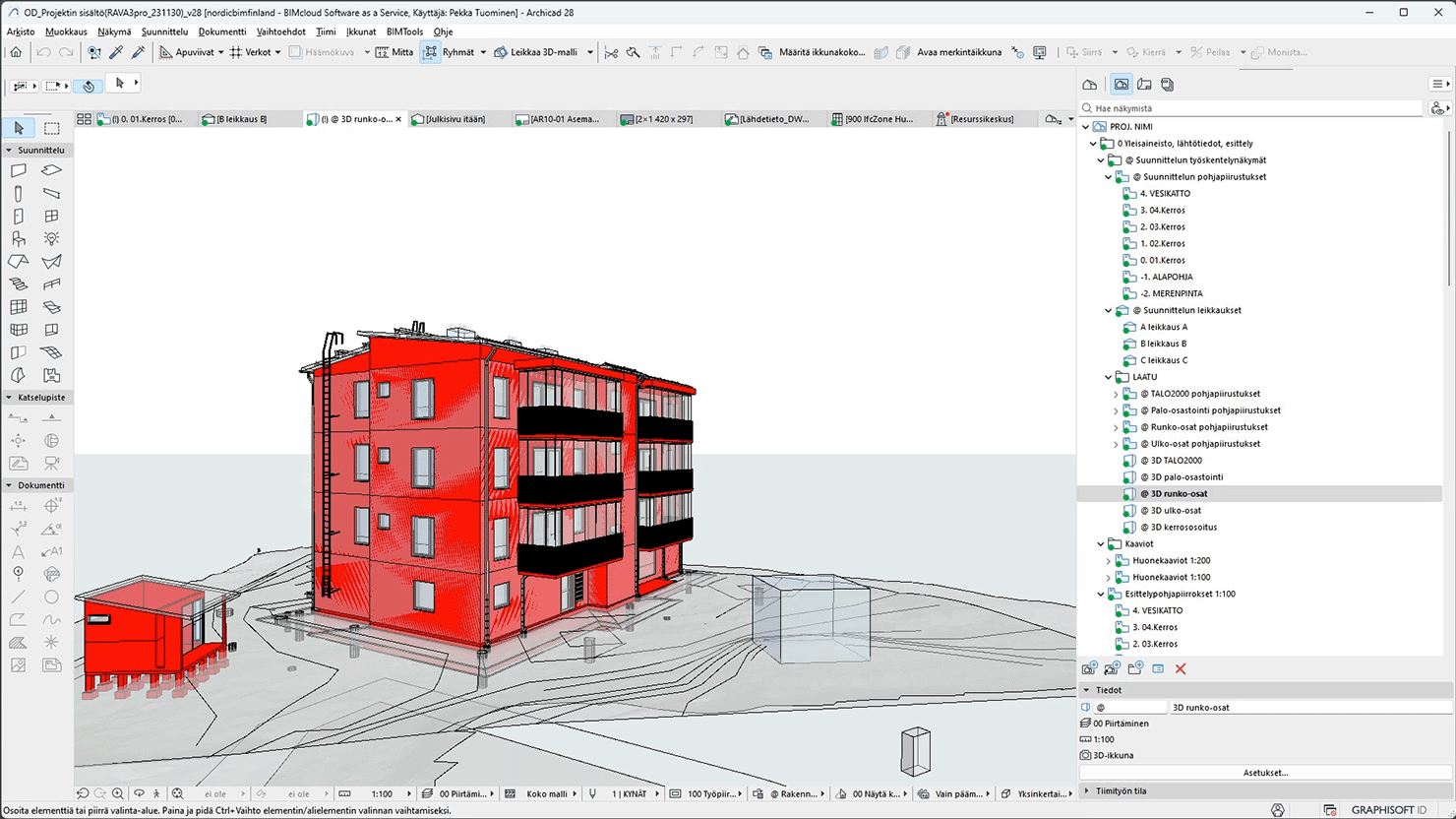
Task: Select the Slab tool
Action: point(52,170)
